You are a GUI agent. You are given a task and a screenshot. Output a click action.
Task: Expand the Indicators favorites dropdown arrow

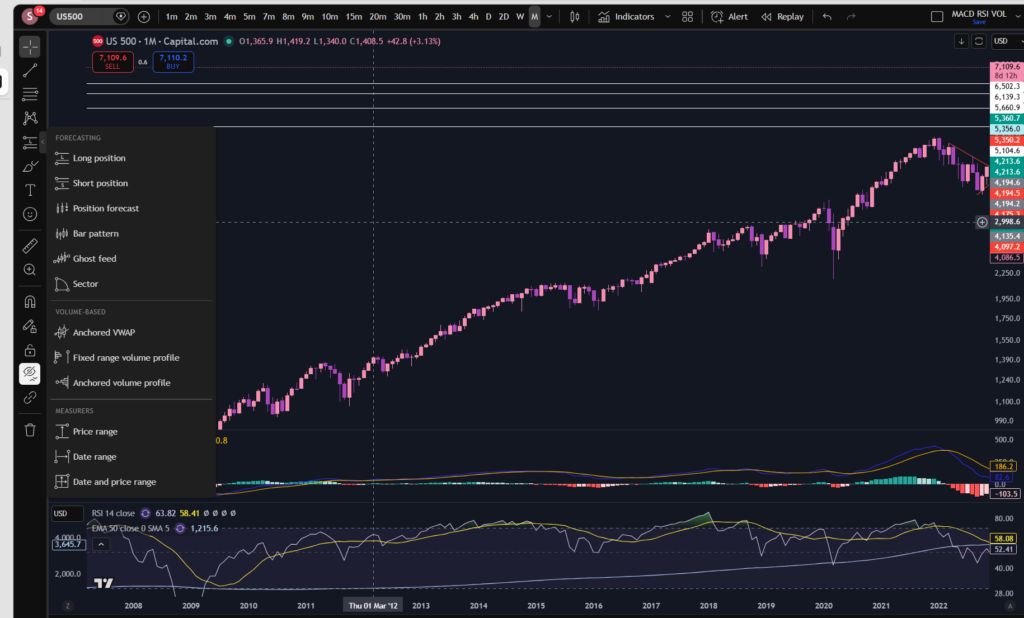(x=667, y=16)
